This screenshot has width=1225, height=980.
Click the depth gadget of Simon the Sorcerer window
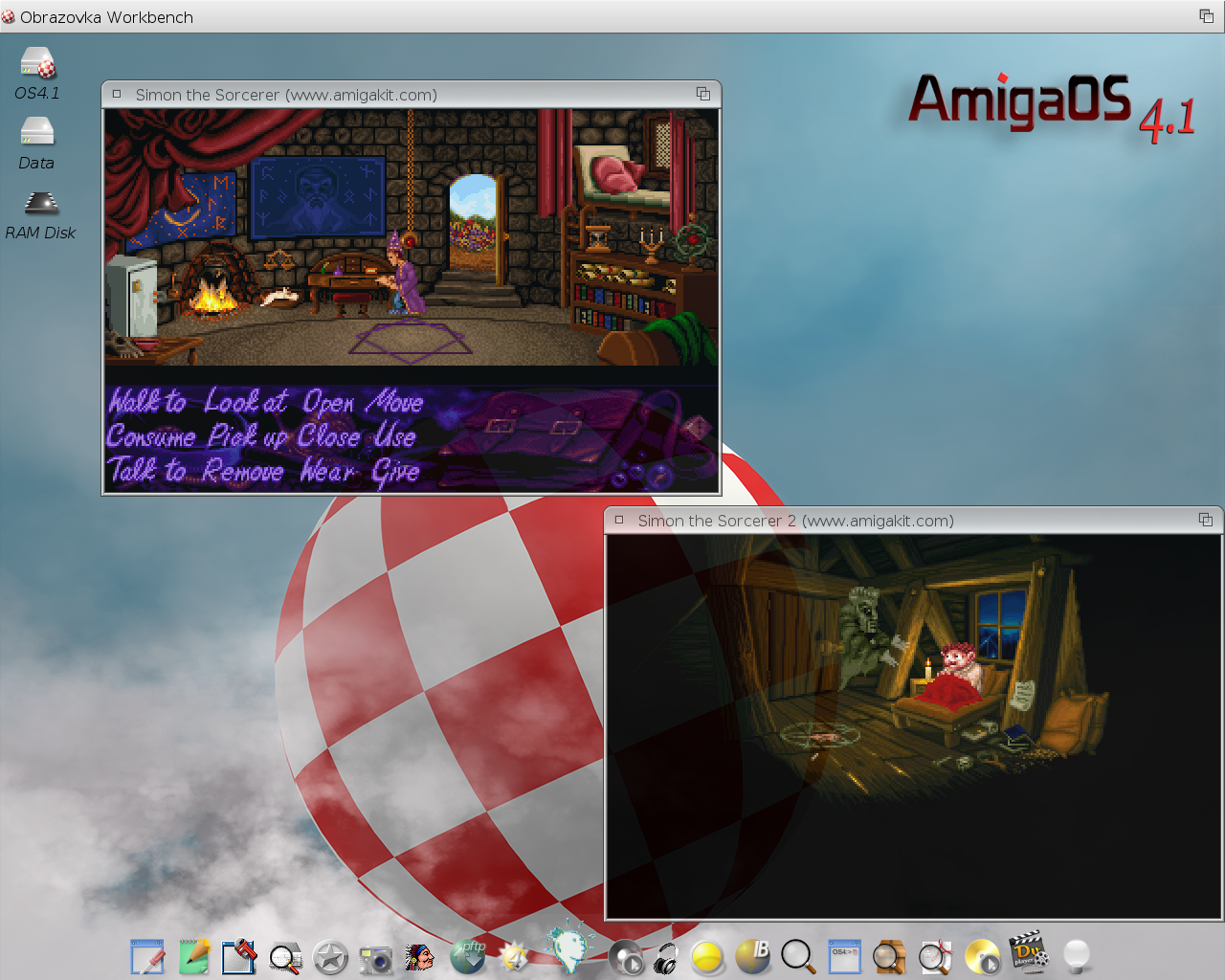coord(703,94)
